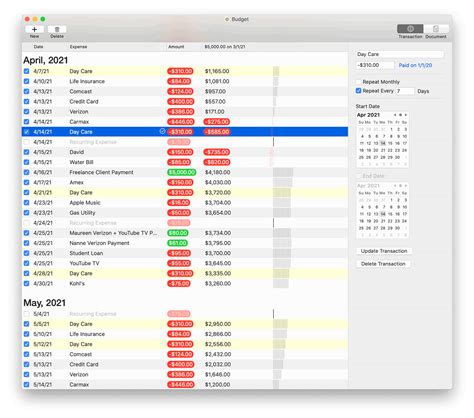Open the Transaction inspector icon
Image resolution: width=474 pixels, height=418 pixels.
tap(410, 29)
